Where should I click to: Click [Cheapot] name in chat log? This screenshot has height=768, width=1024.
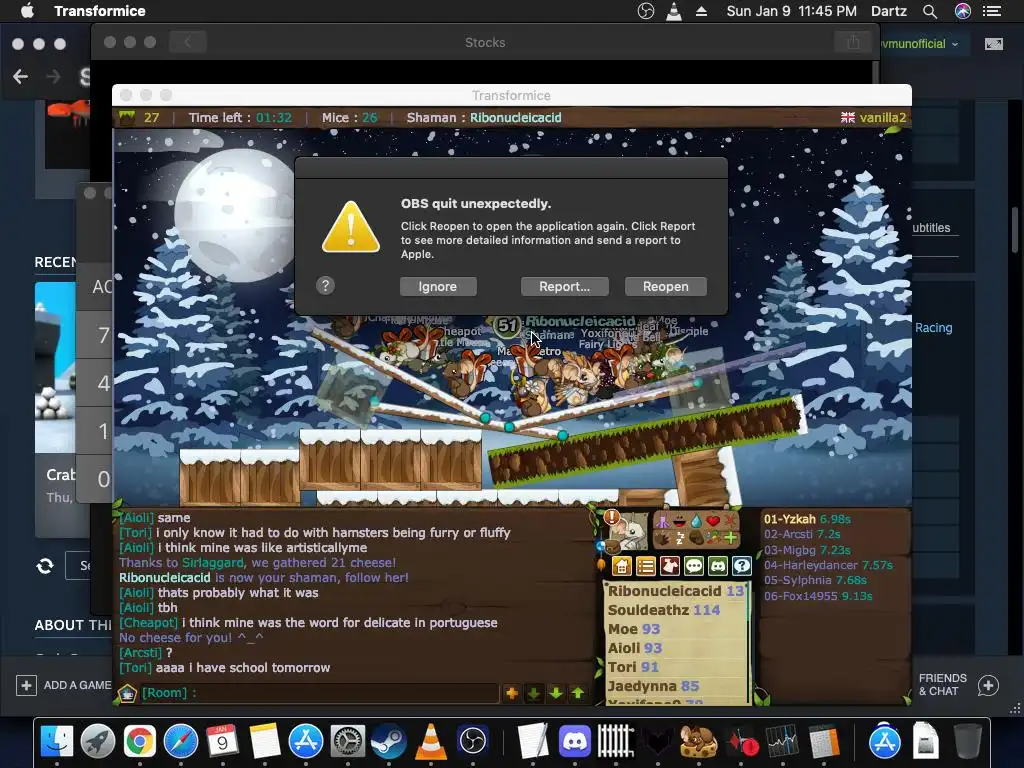(148, 622)
